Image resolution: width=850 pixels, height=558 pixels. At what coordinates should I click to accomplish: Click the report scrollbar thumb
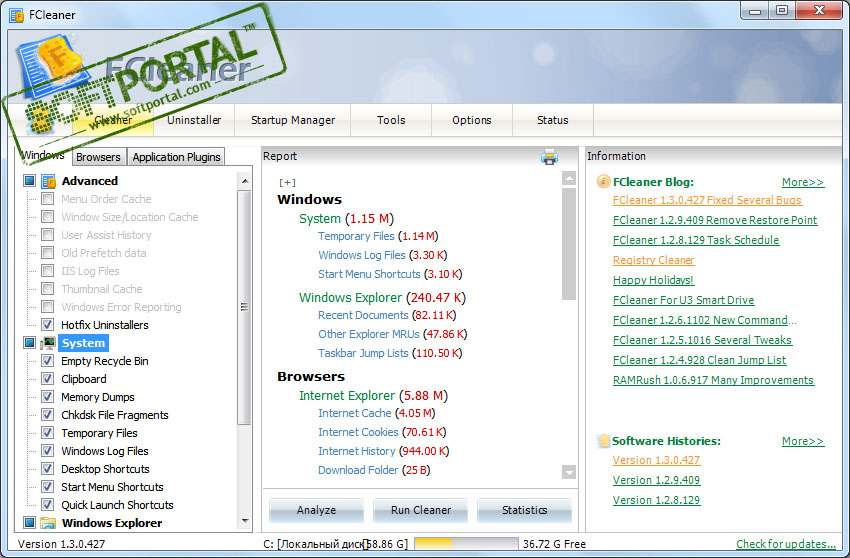coord(569,243)
